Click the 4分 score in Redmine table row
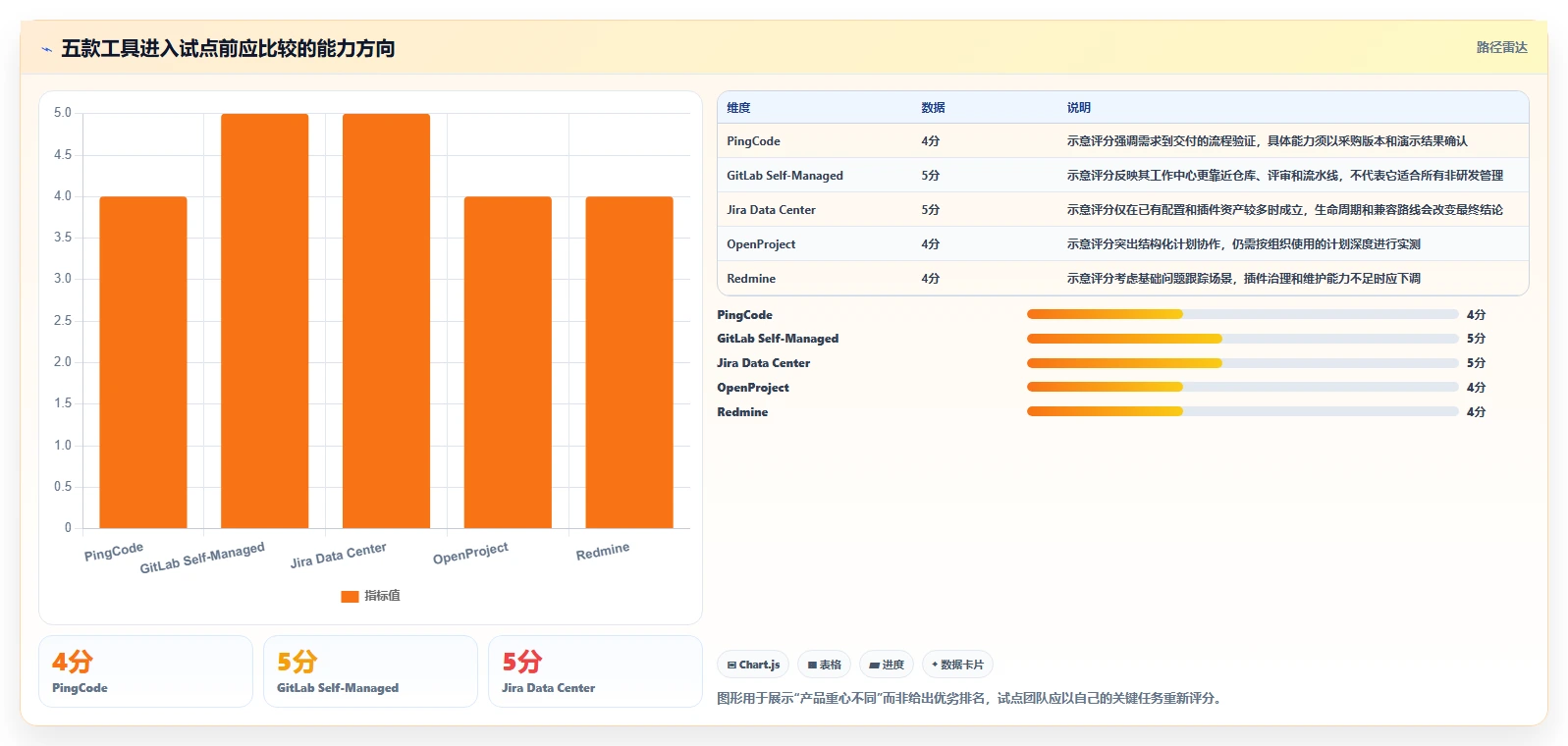 [x=931, y=279]
